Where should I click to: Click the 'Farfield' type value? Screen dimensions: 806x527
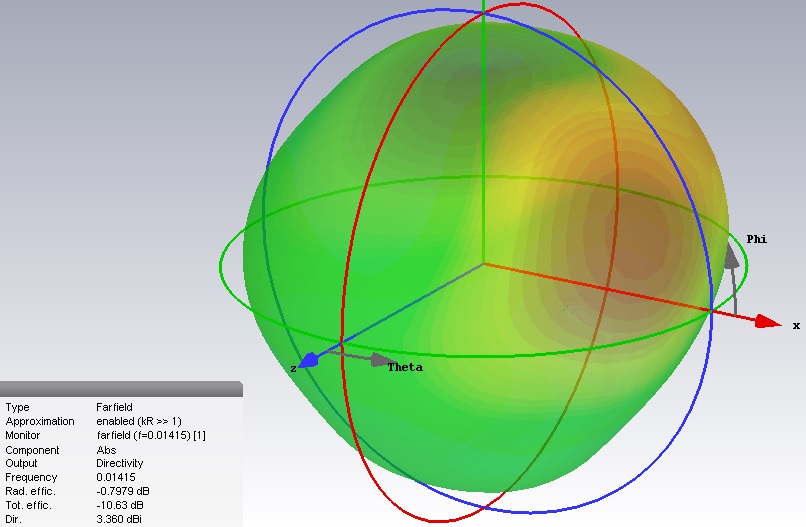114,407
